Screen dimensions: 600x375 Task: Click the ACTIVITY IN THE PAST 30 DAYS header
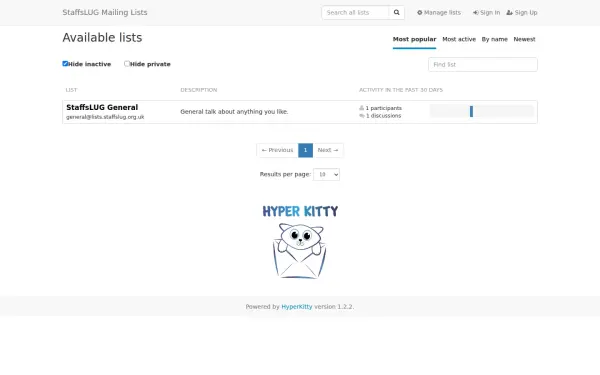[401, 90]
